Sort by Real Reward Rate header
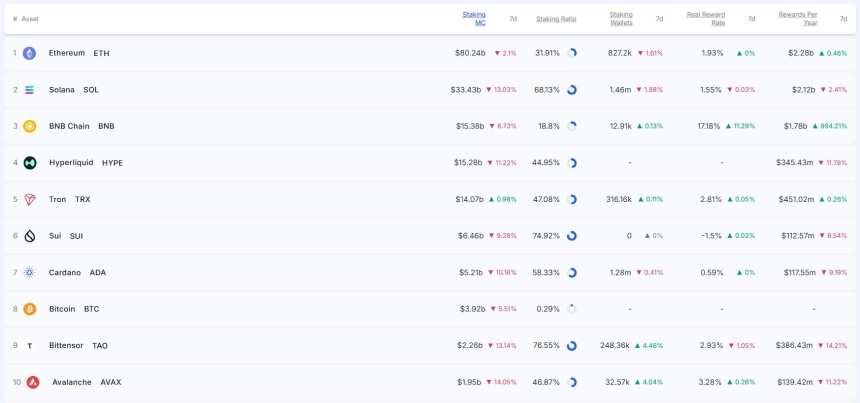The height and width of the screenshot is (403, 860). click(x=706, y=18)
